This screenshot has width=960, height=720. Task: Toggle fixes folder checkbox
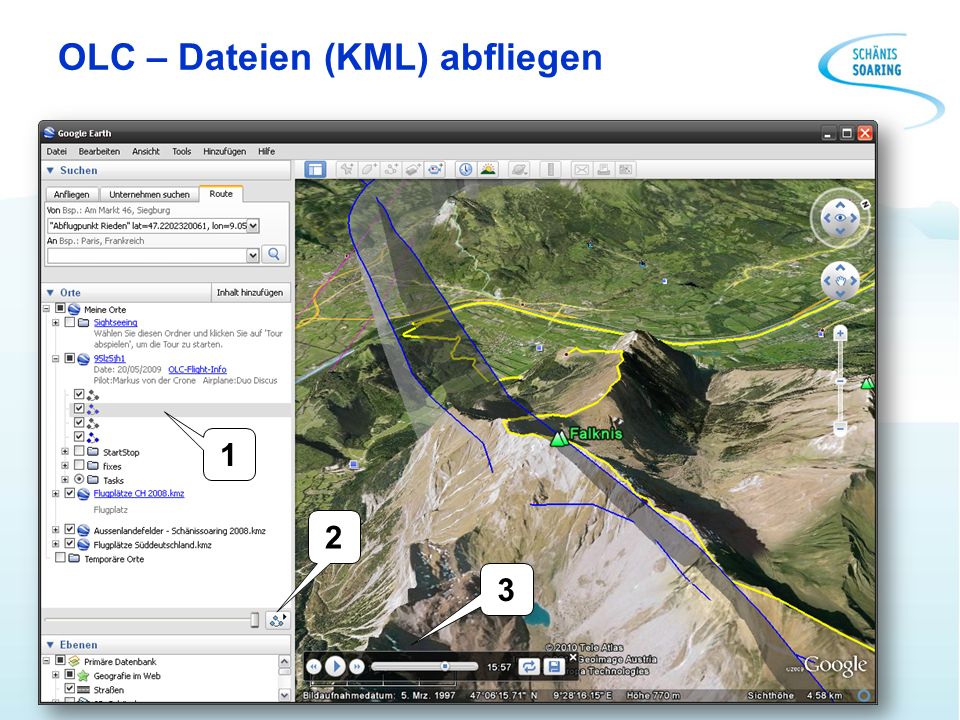79,465
